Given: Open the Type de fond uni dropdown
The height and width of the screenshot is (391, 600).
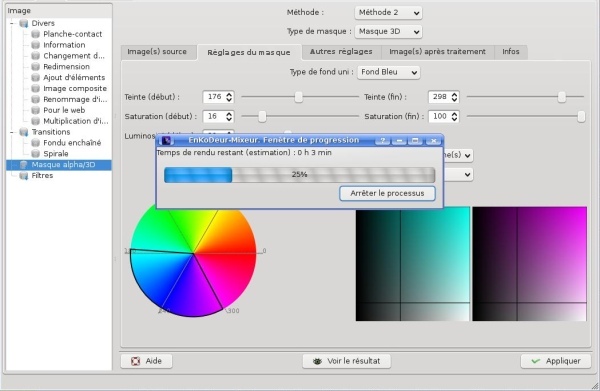Looking at the screenshot, I should click(x=388, y=72).
